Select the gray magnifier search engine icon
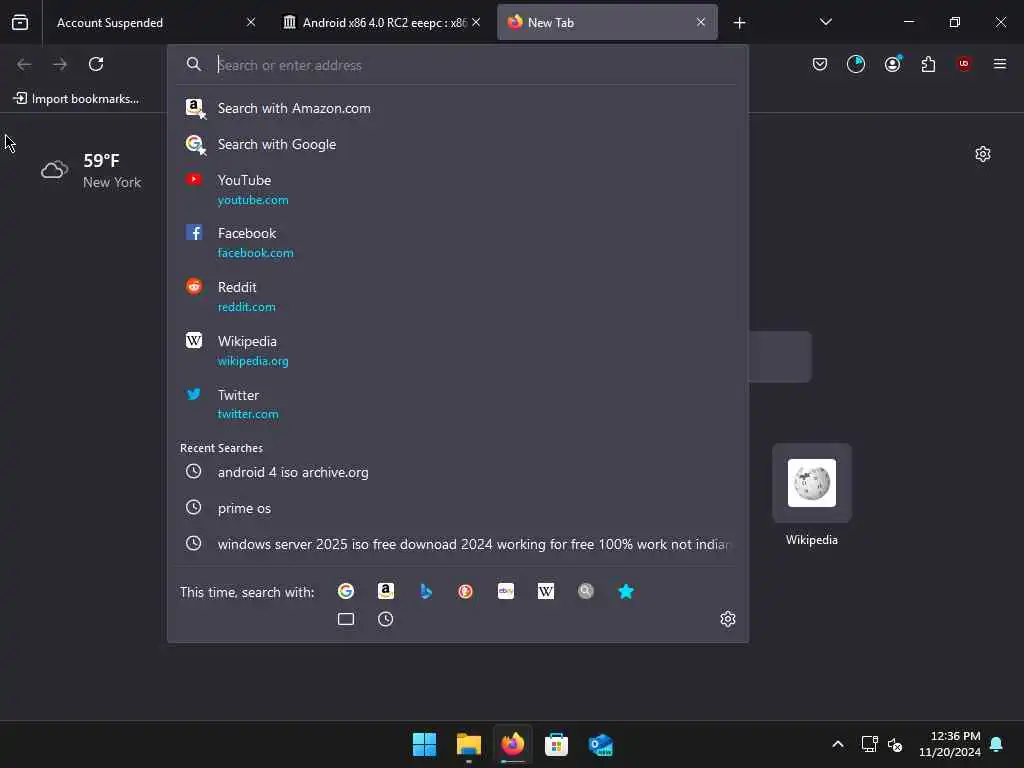The image size is (1024, 768). point(586,592)
